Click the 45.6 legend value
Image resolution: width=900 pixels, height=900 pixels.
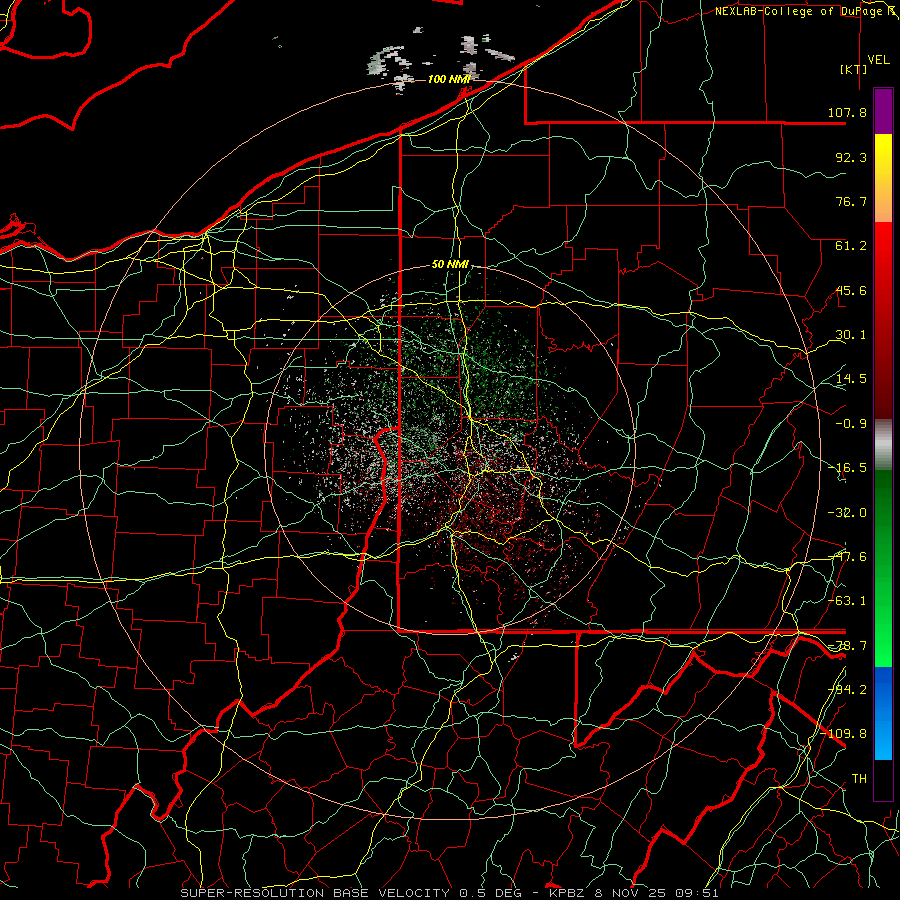(x=851, y=290)
